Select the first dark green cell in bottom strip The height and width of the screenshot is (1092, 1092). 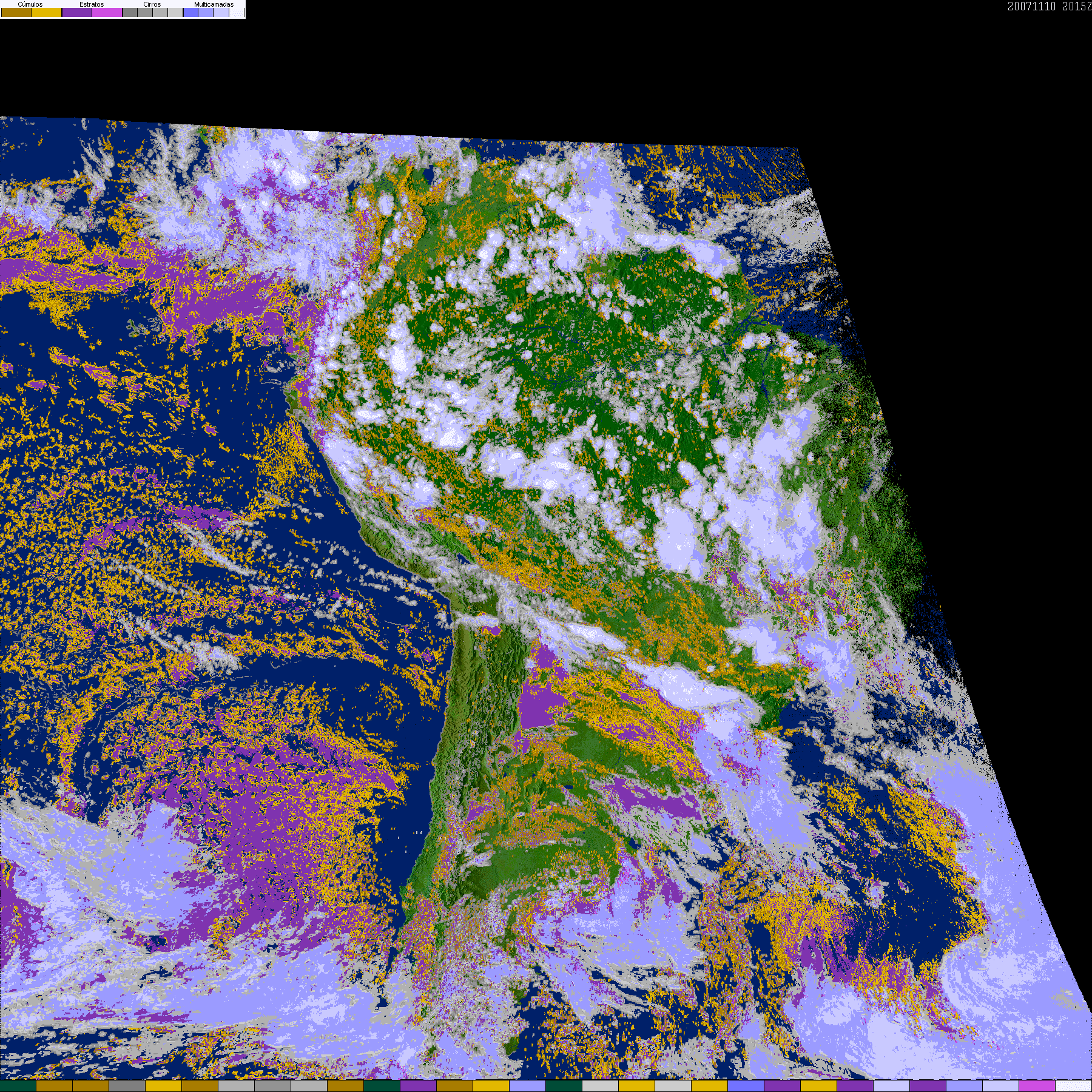click(18, 1086)
